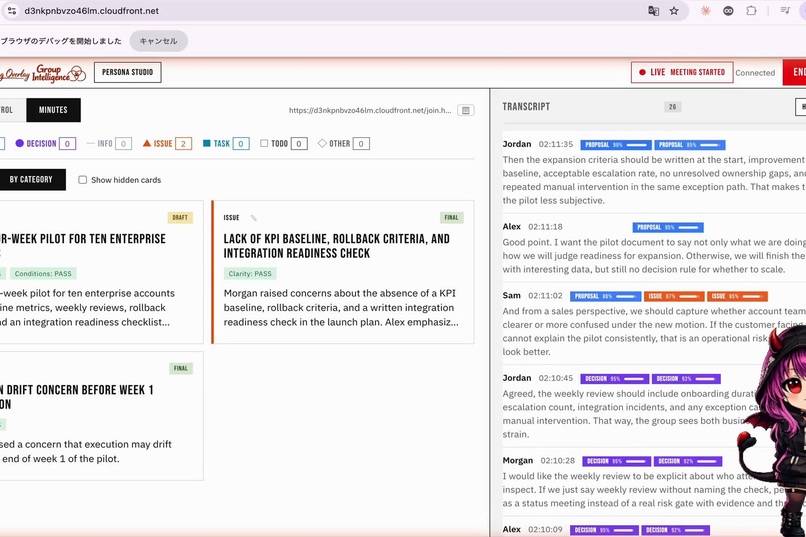Click speaker name Morgan in transcript
This screenshot has height=537, width=806.
pos(518,460)
